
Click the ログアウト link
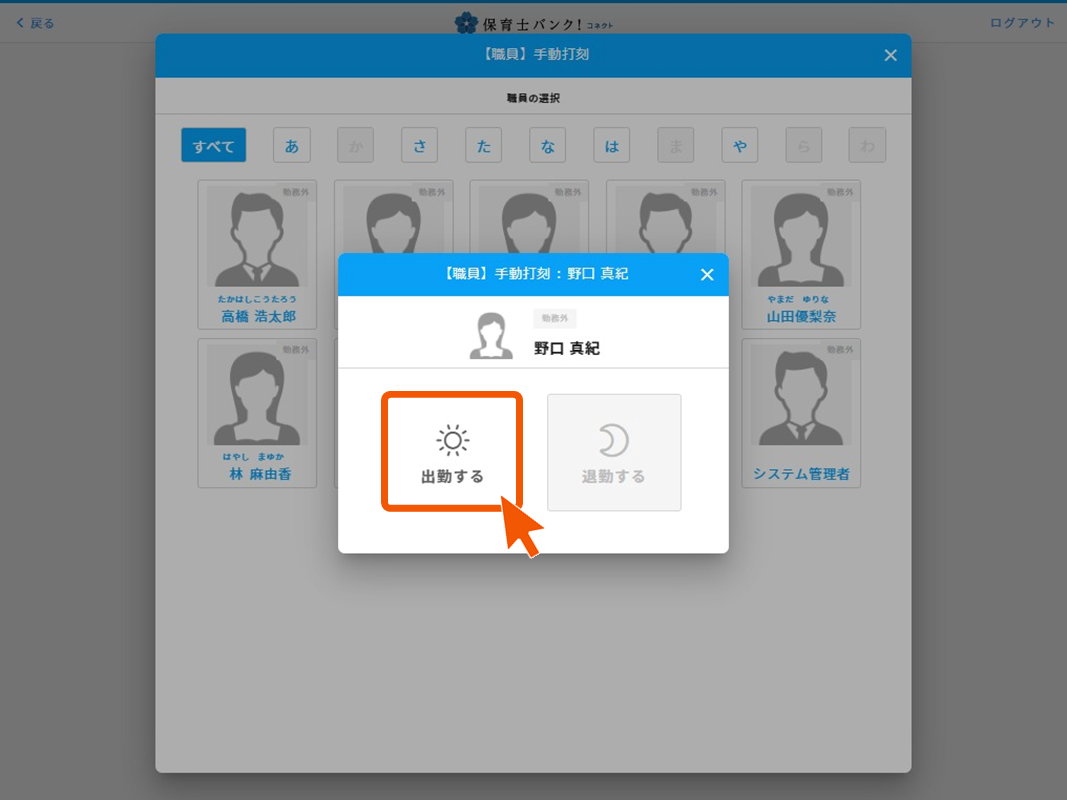(1022, 23)
